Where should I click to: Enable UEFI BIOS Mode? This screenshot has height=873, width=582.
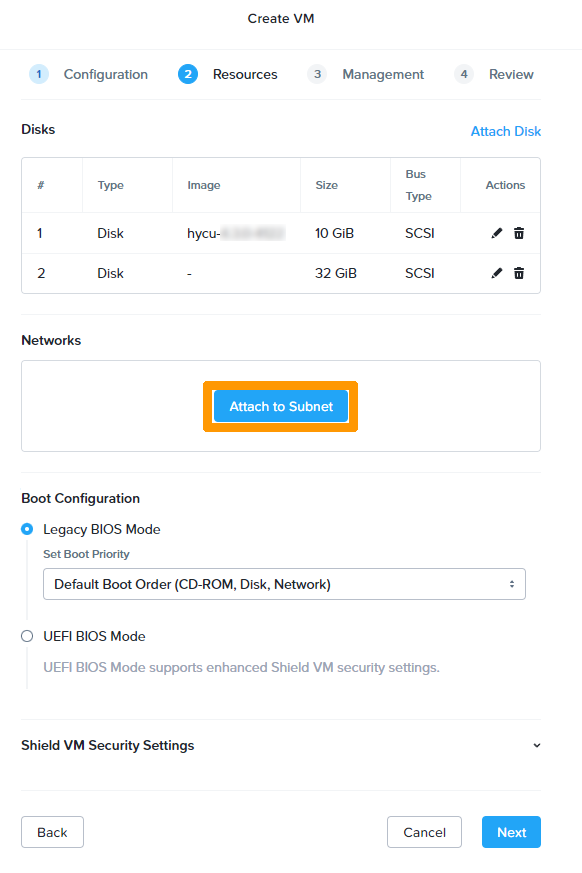click(x=28, y=636)
